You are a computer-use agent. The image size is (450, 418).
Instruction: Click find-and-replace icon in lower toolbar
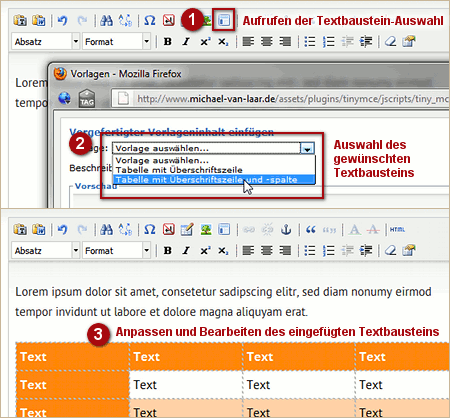coord(125,229)
